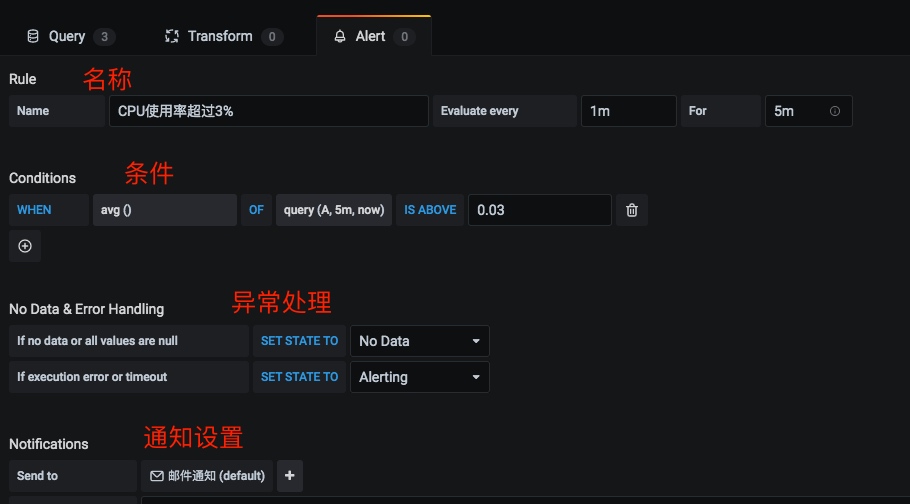Edit the query (A, 5m, now) parameters

pos(334,210)
